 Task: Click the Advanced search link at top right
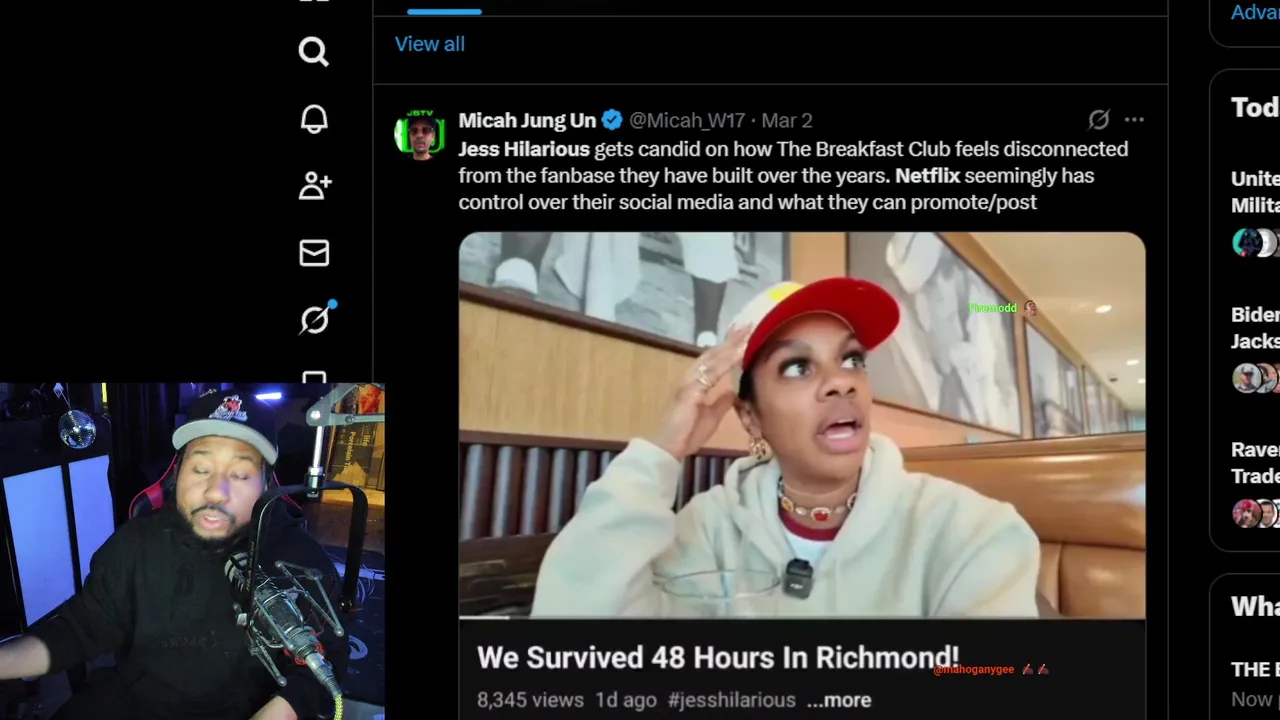[x=1255, y=12]
